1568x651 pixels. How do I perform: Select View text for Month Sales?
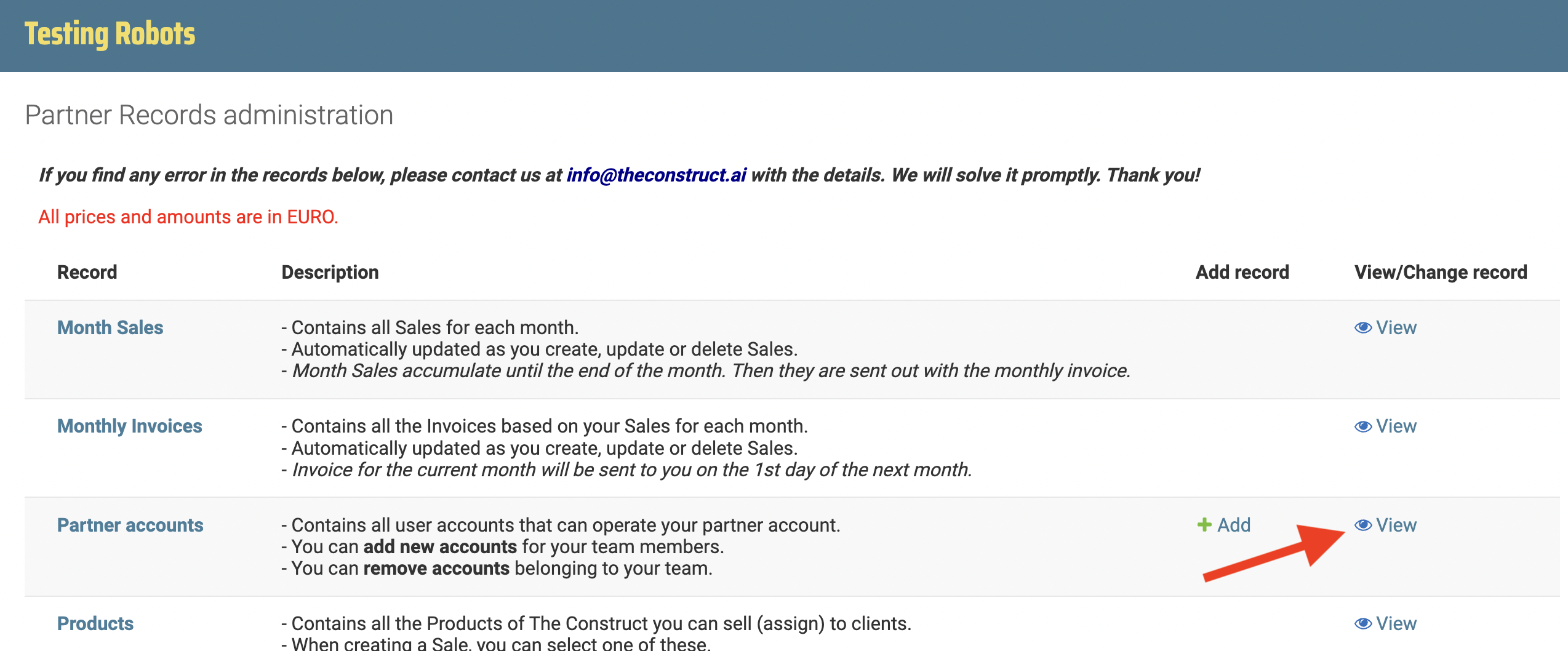tap(1396, 328)
